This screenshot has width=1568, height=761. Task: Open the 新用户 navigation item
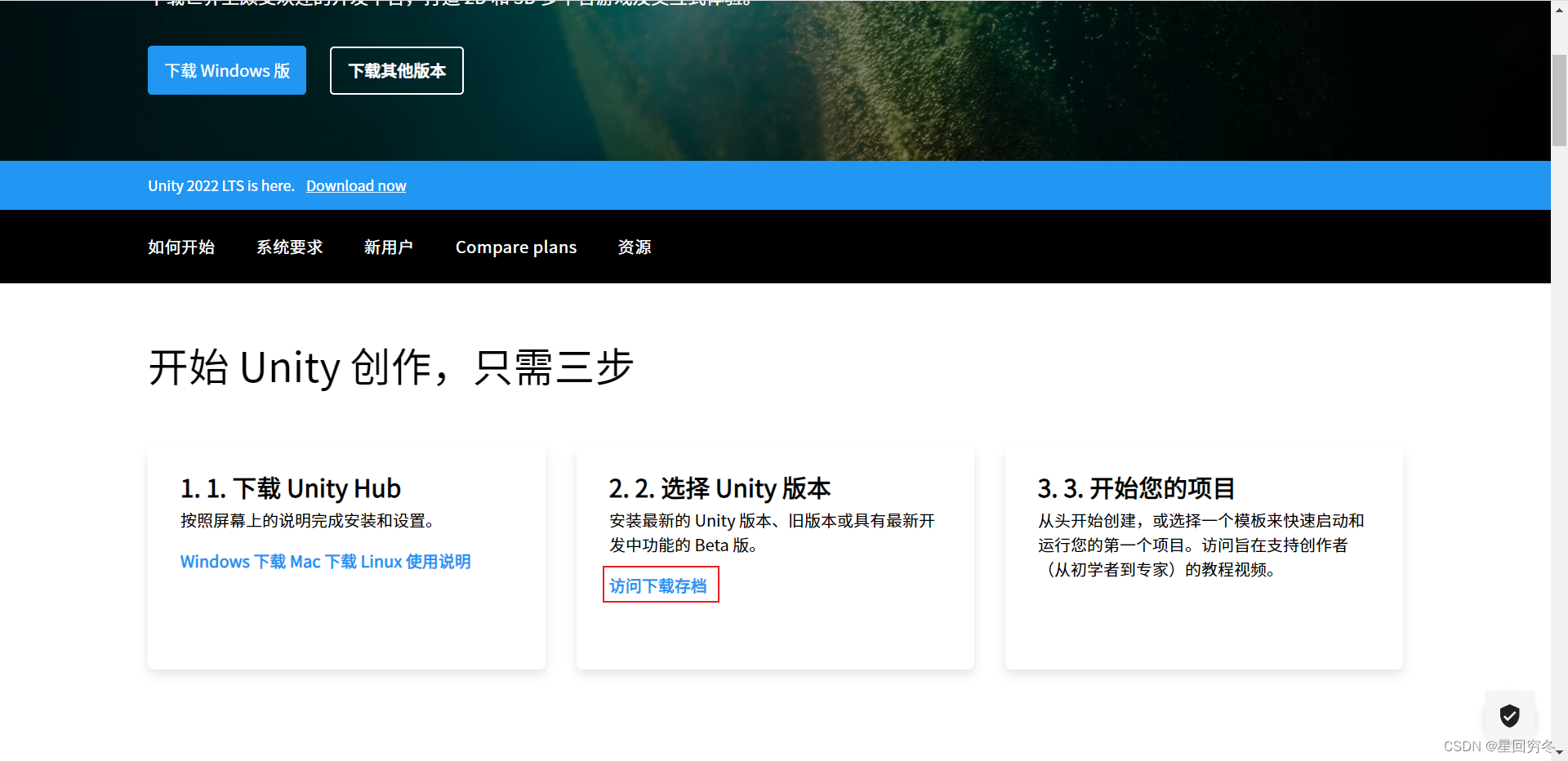389,247
